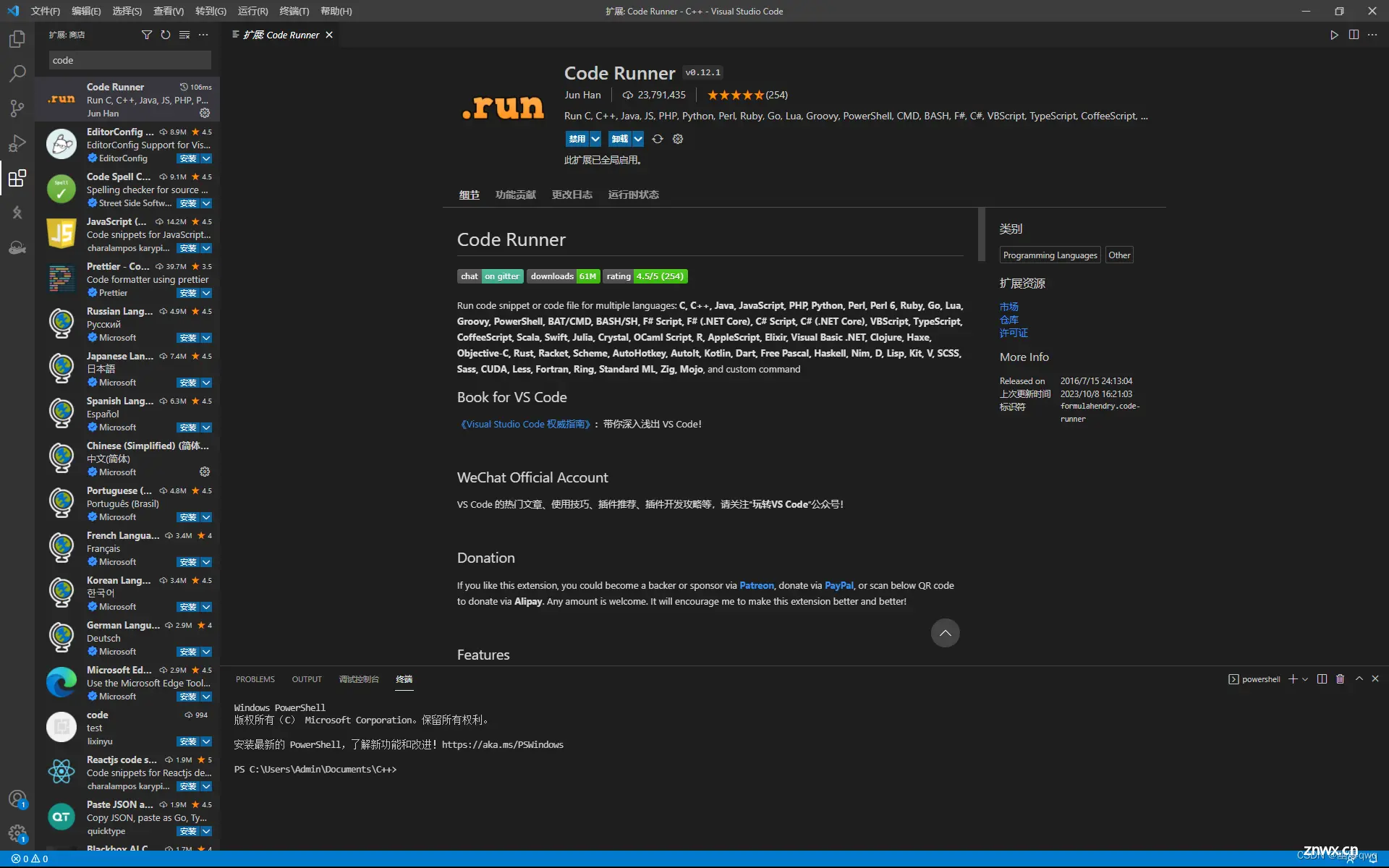Click the README vertical scrollbar
Screen dimensions: 1389x868
tap(982, 234)
